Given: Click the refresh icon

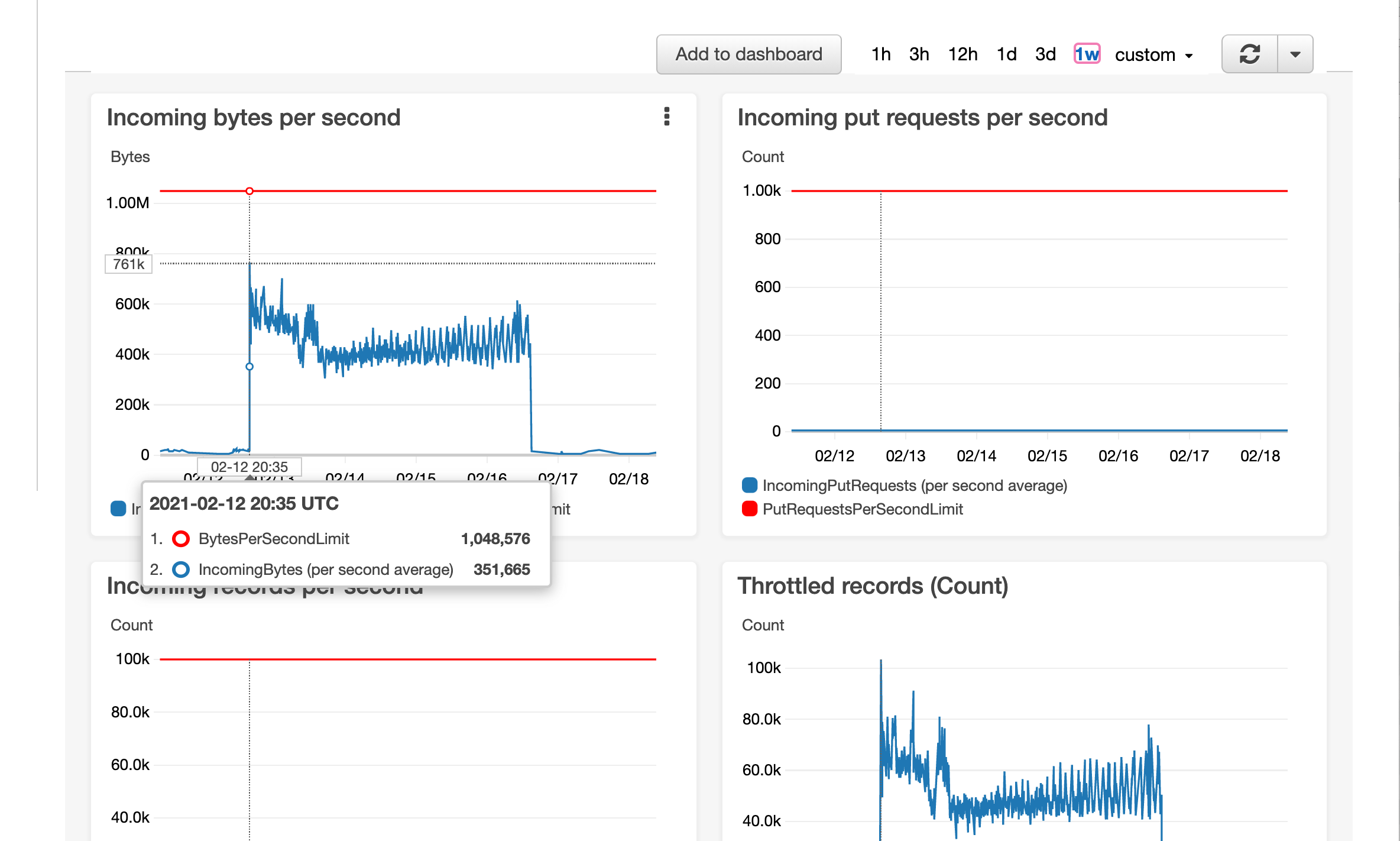Looking at the screenshot, I should pos(1250,54).
